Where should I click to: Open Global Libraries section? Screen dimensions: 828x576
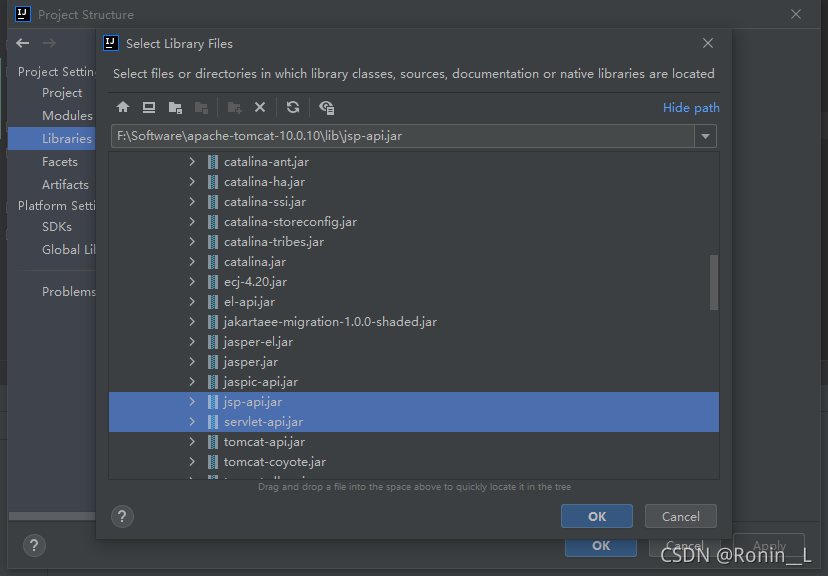tap(69, 250)
